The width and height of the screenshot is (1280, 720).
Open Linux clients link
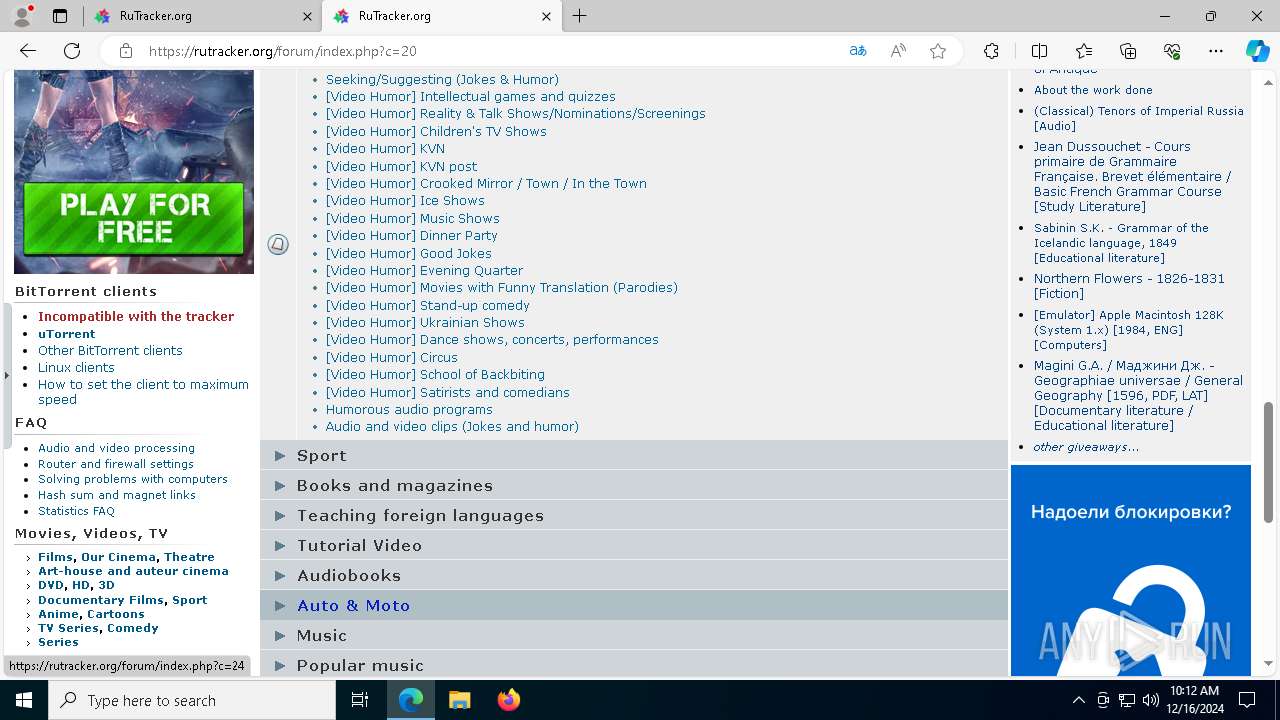click(76, 367)
